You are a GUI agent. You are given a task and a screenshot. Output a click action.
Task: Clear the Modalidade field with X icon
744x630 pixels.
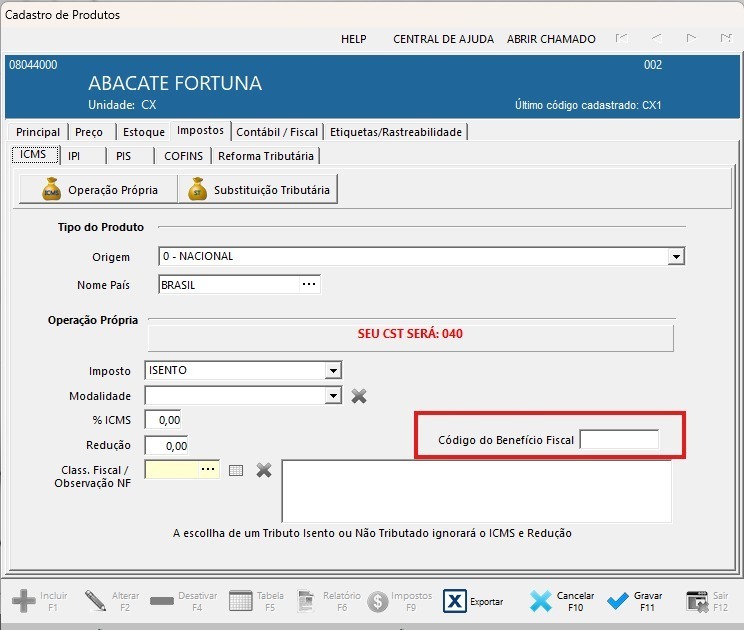[x=359, y=396]
